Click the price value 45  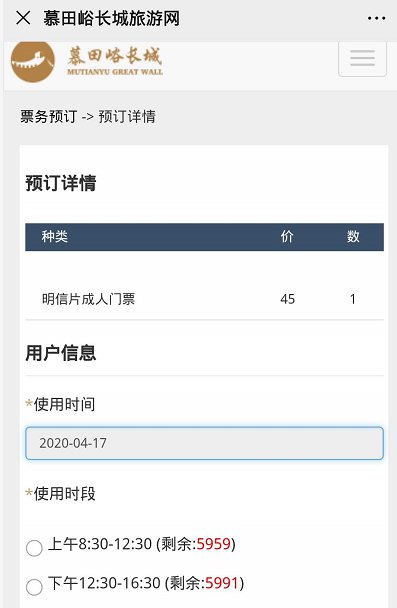coord(287,299)
